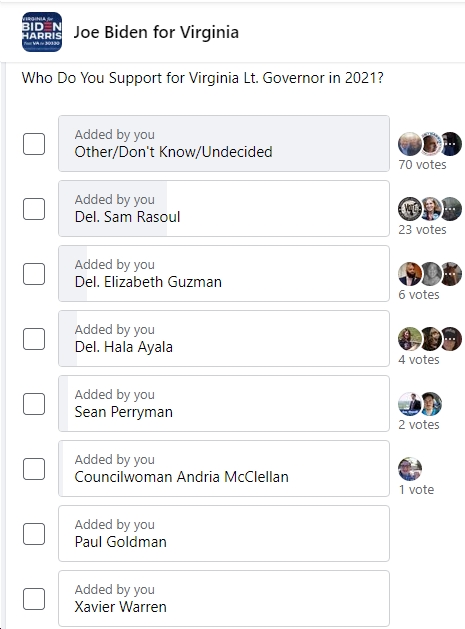
Task: Mark the checkbox beside Del. Hala Ayala
Action: point(34,339)
